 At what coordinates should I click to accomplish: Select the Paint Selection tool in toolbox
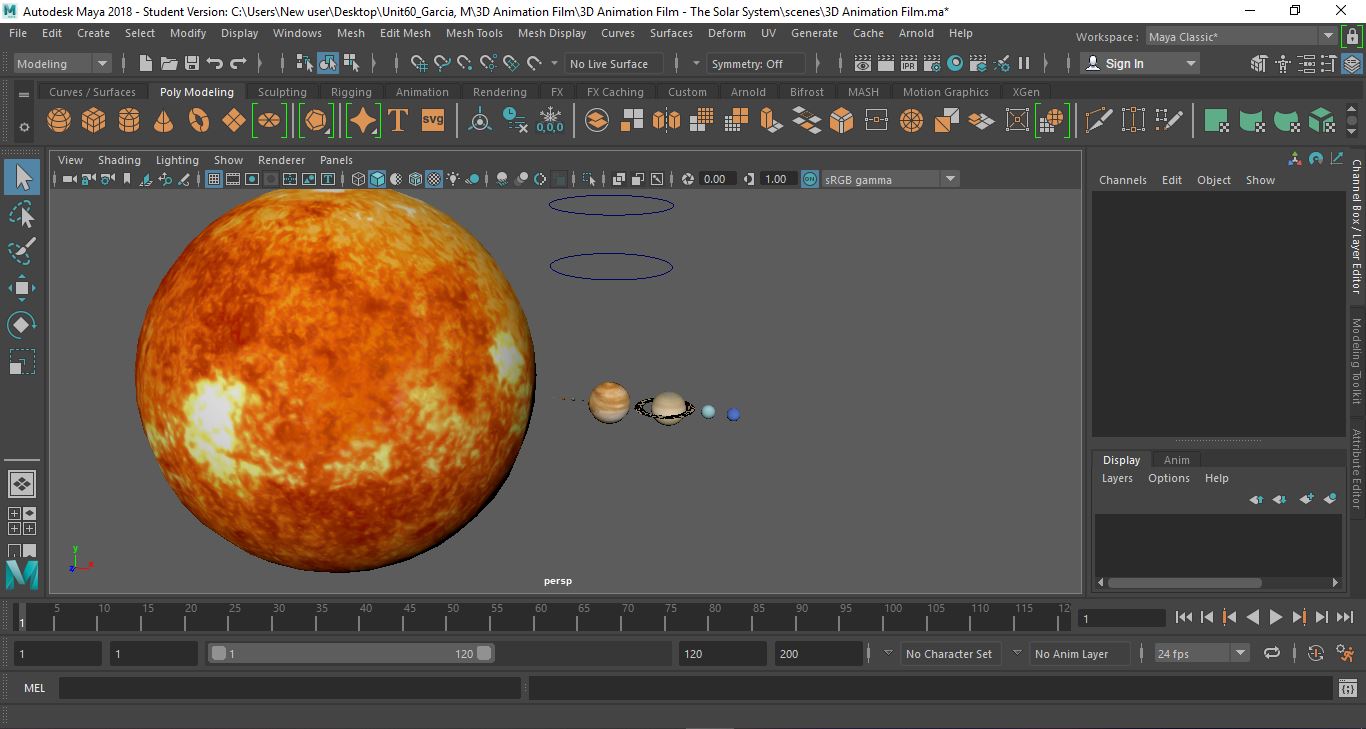(x=22, y=251)
